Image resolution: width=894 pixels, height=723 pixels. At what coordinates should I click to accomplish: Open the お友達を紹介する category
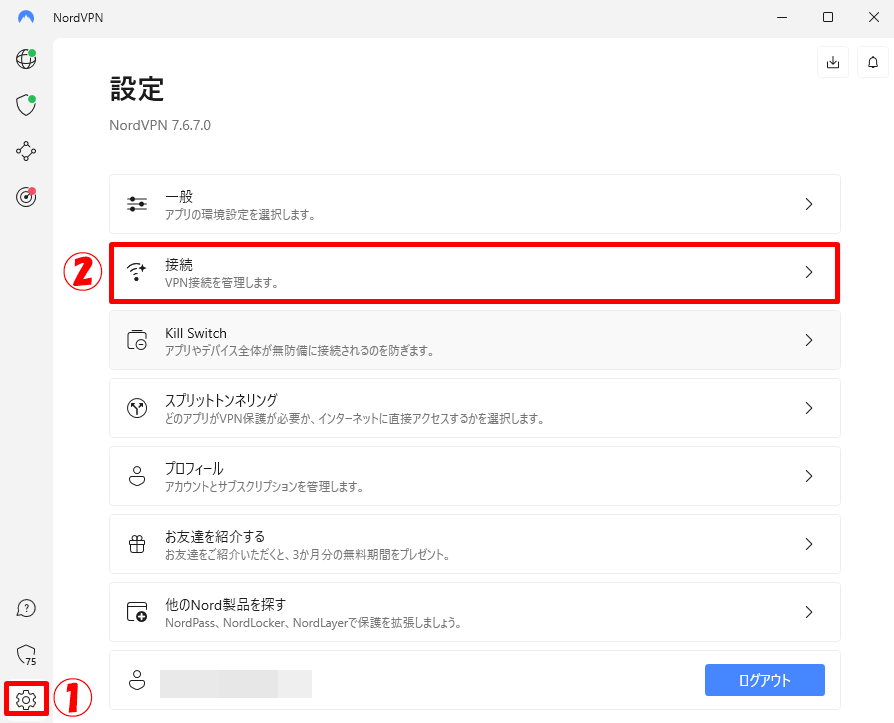474,544
